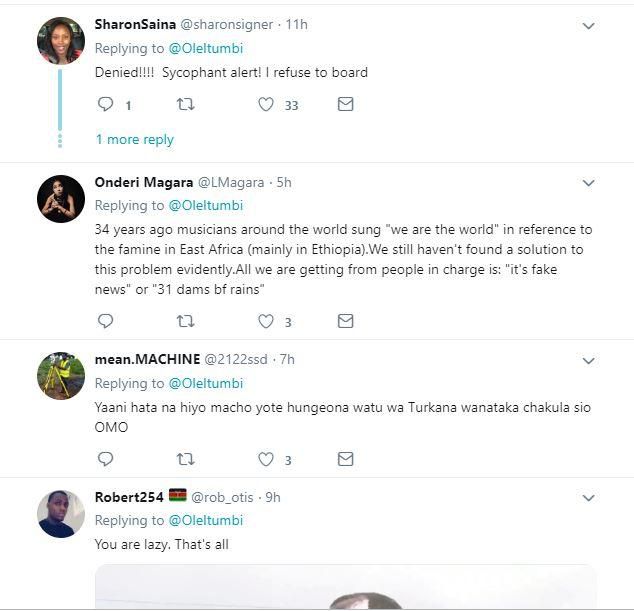This screenshot has width=634, height=611.
Task: Open more options on SharonSaina's tweet
Action: tap(588, 26)
